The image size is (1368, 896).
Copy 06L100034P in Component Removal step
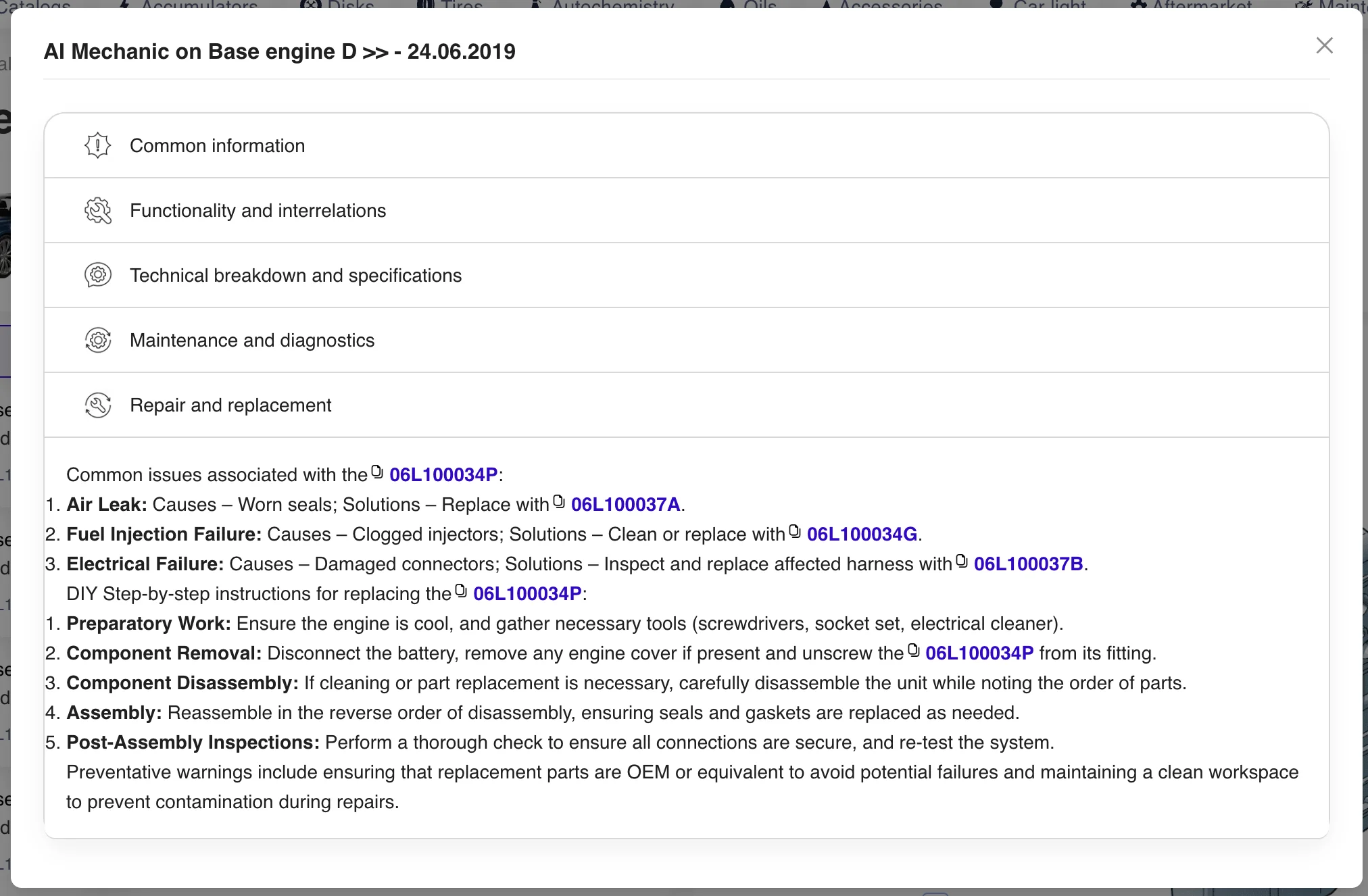click(x=913, y=650)
